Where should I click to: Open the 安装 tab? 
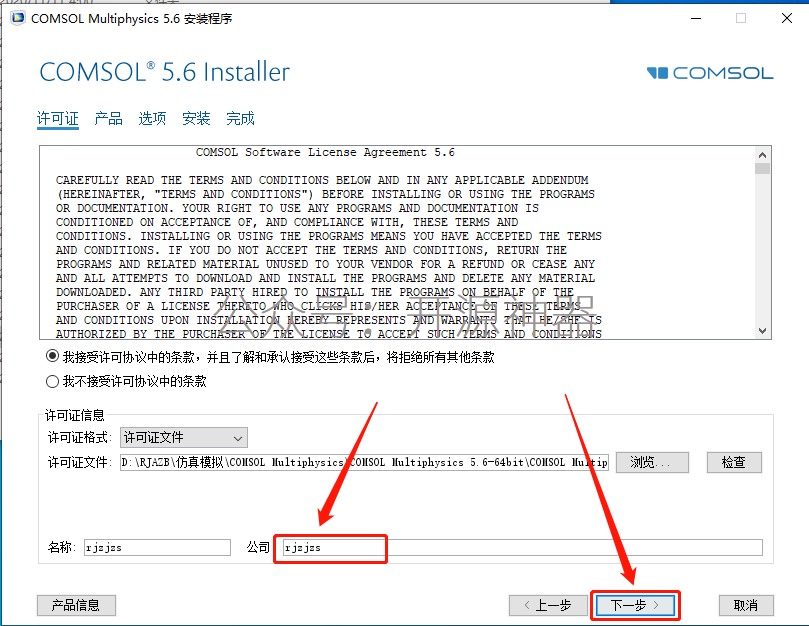[196, 119]
